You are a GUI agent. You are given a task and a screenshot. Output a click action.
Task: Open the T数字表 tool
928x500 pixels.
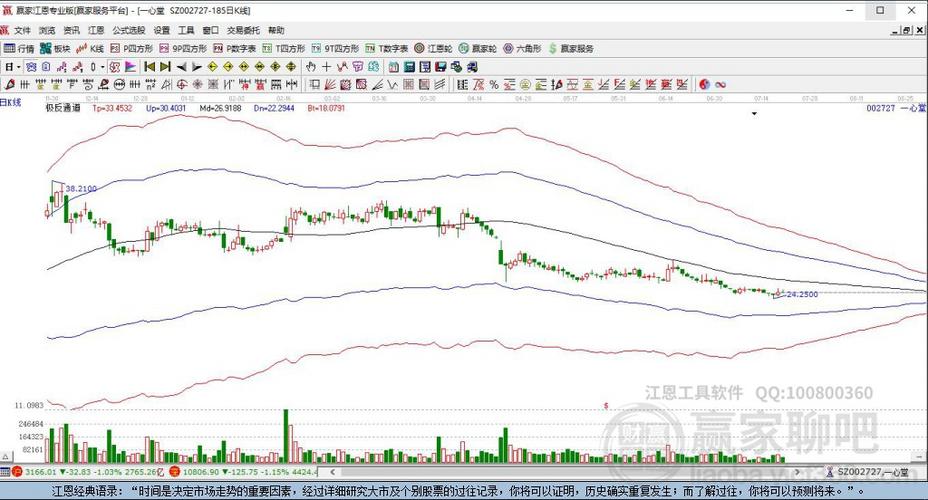coord(386,49)
